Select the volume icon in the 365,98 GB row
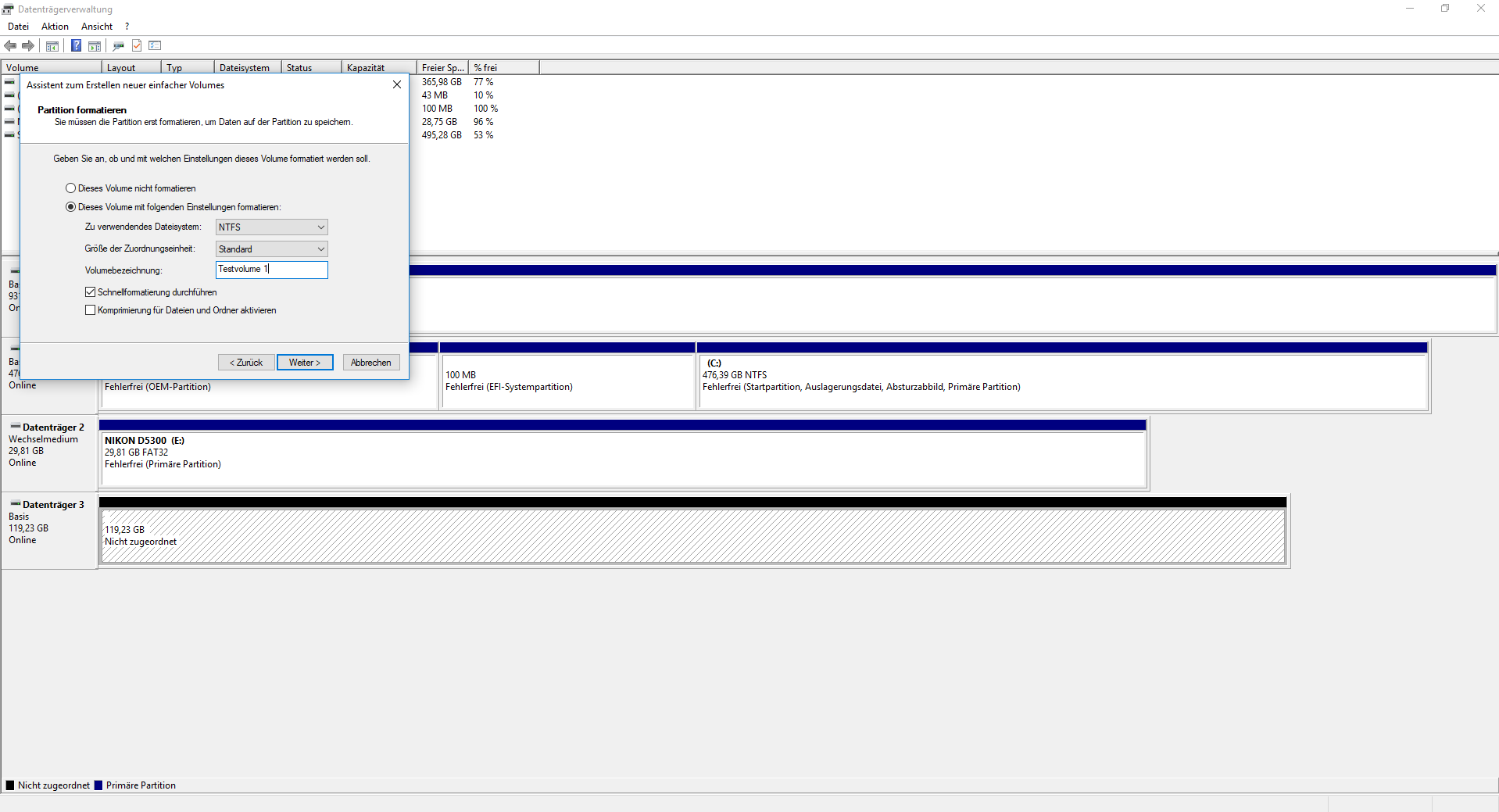This screenshot has width=1499, height=812. 9,81
